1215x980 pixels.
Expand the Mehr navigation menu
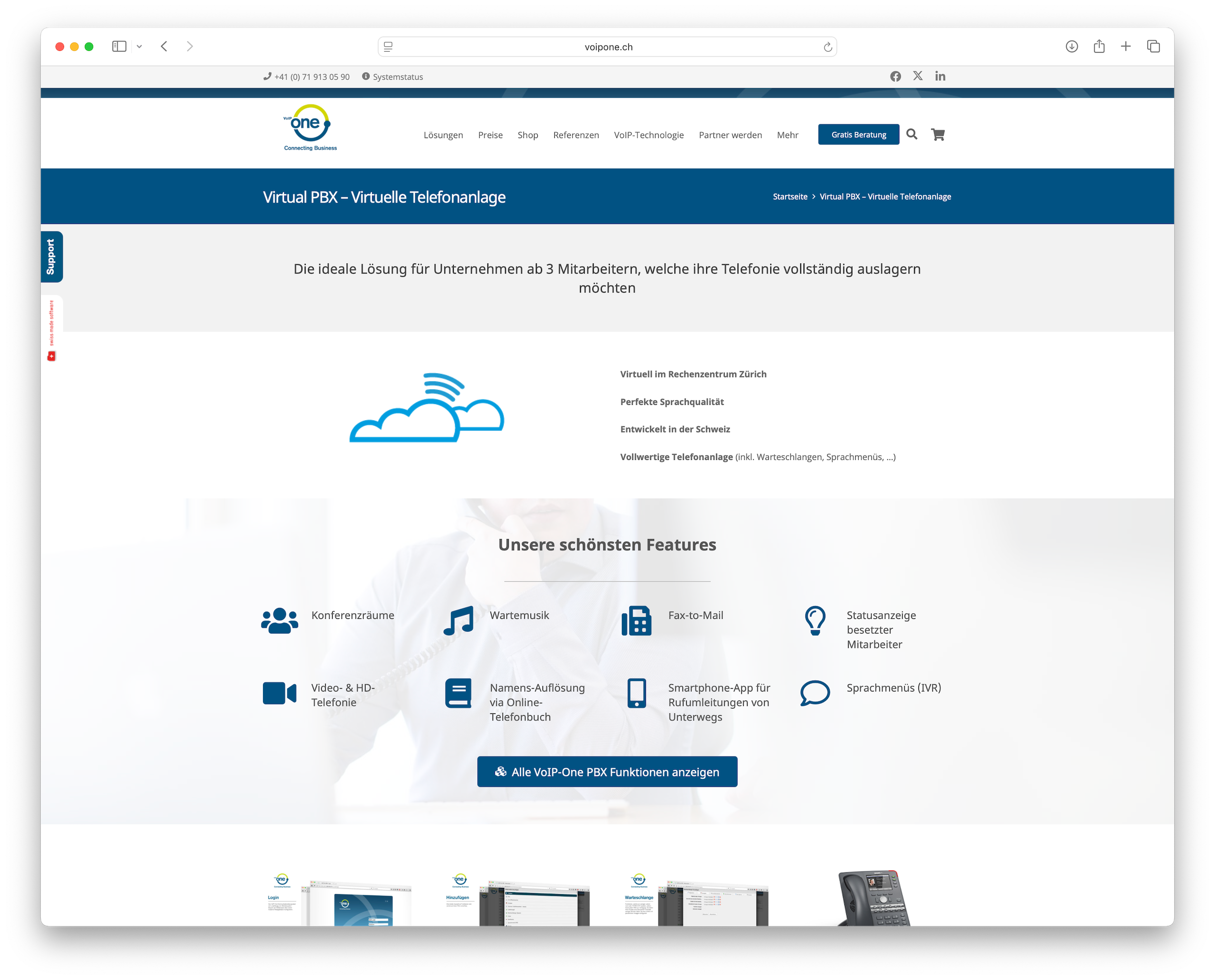tap(787, 135)
